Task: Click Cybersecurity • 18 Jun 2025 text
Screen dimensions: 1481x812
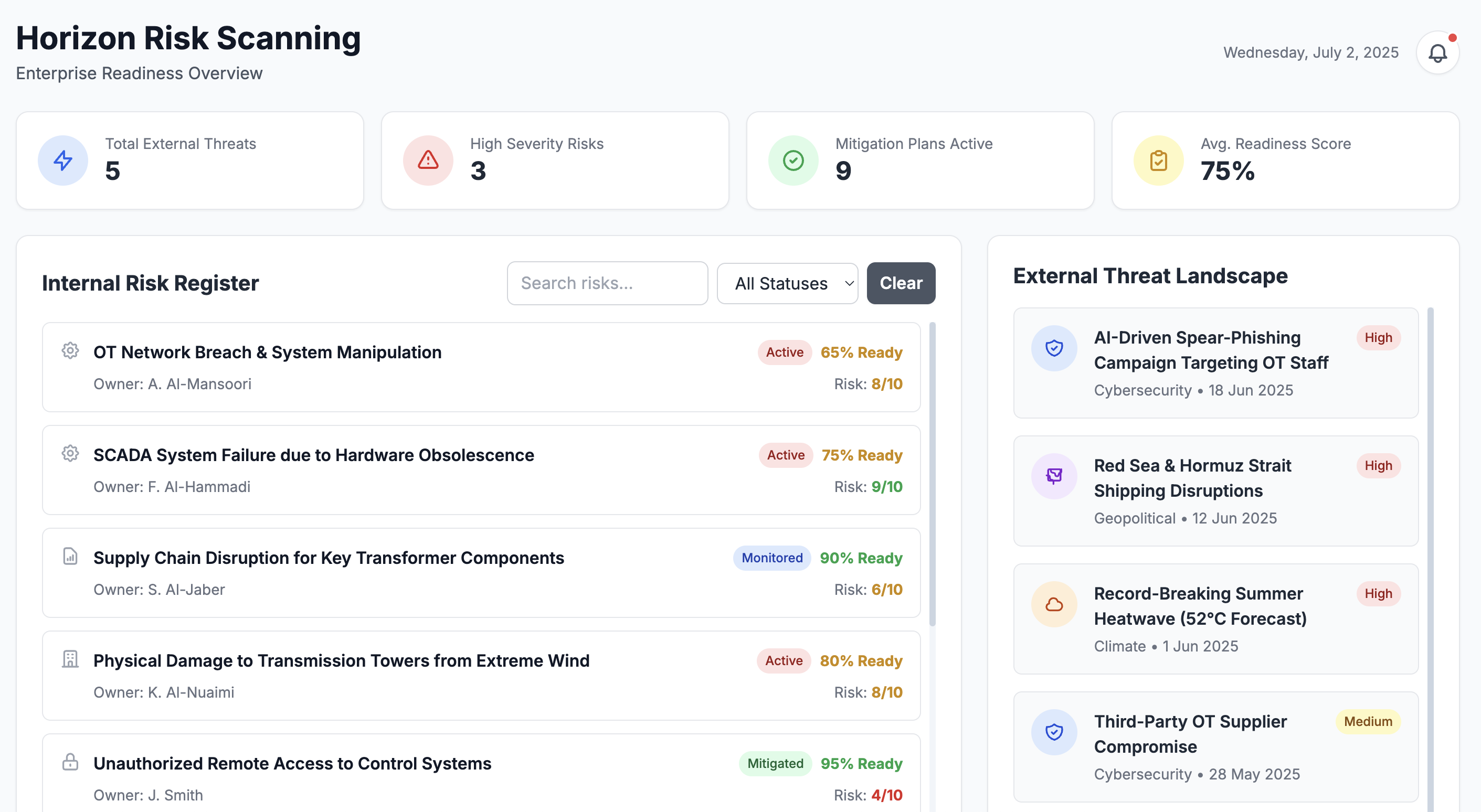Action: [1193, 390]
